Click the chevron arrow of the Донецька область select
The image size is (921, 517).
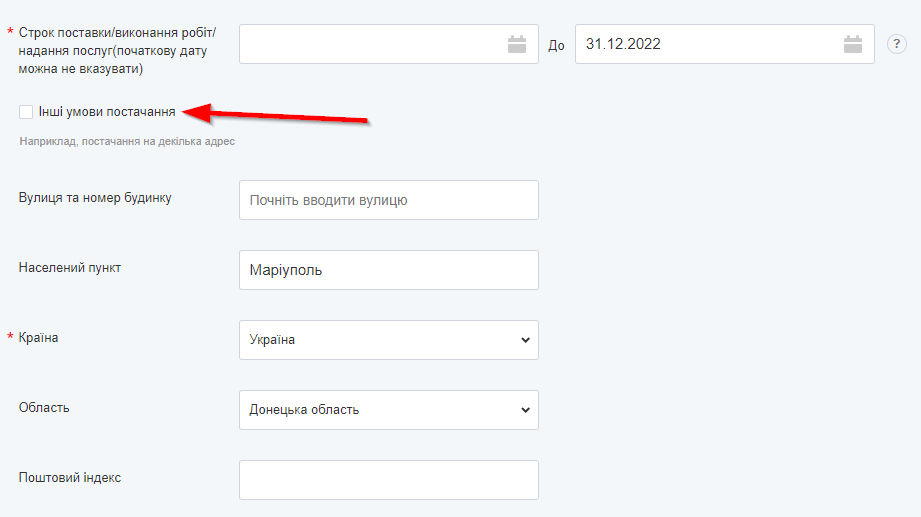click(526, 410)
